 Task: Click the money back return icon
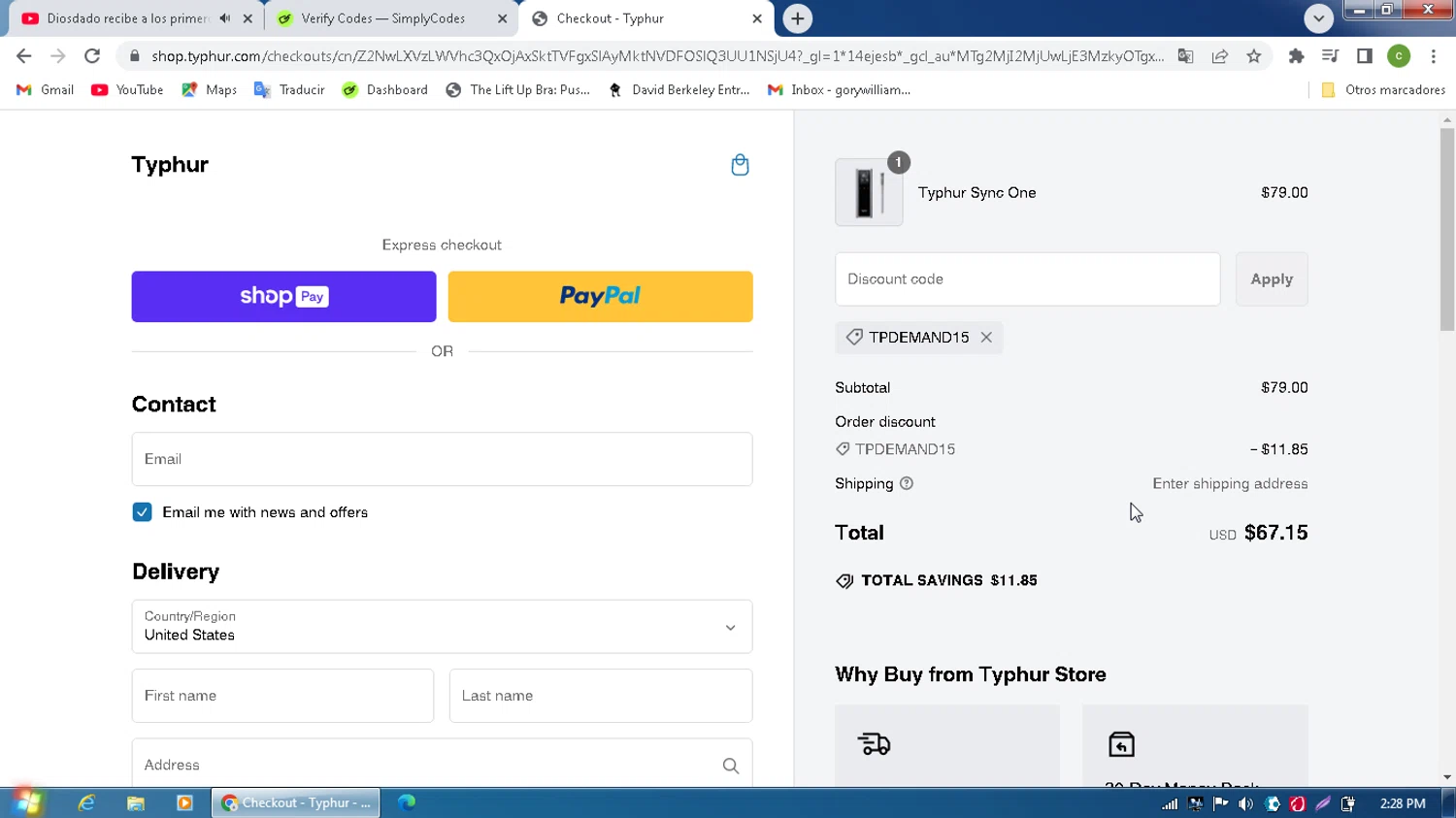[x=1121, y=744]
